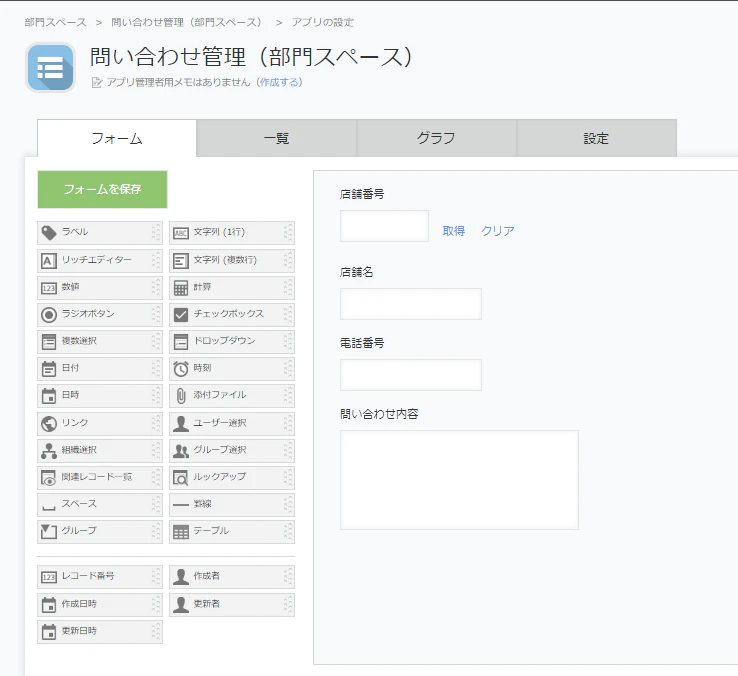Click the リッチエディター field icon

coord(49,260)
